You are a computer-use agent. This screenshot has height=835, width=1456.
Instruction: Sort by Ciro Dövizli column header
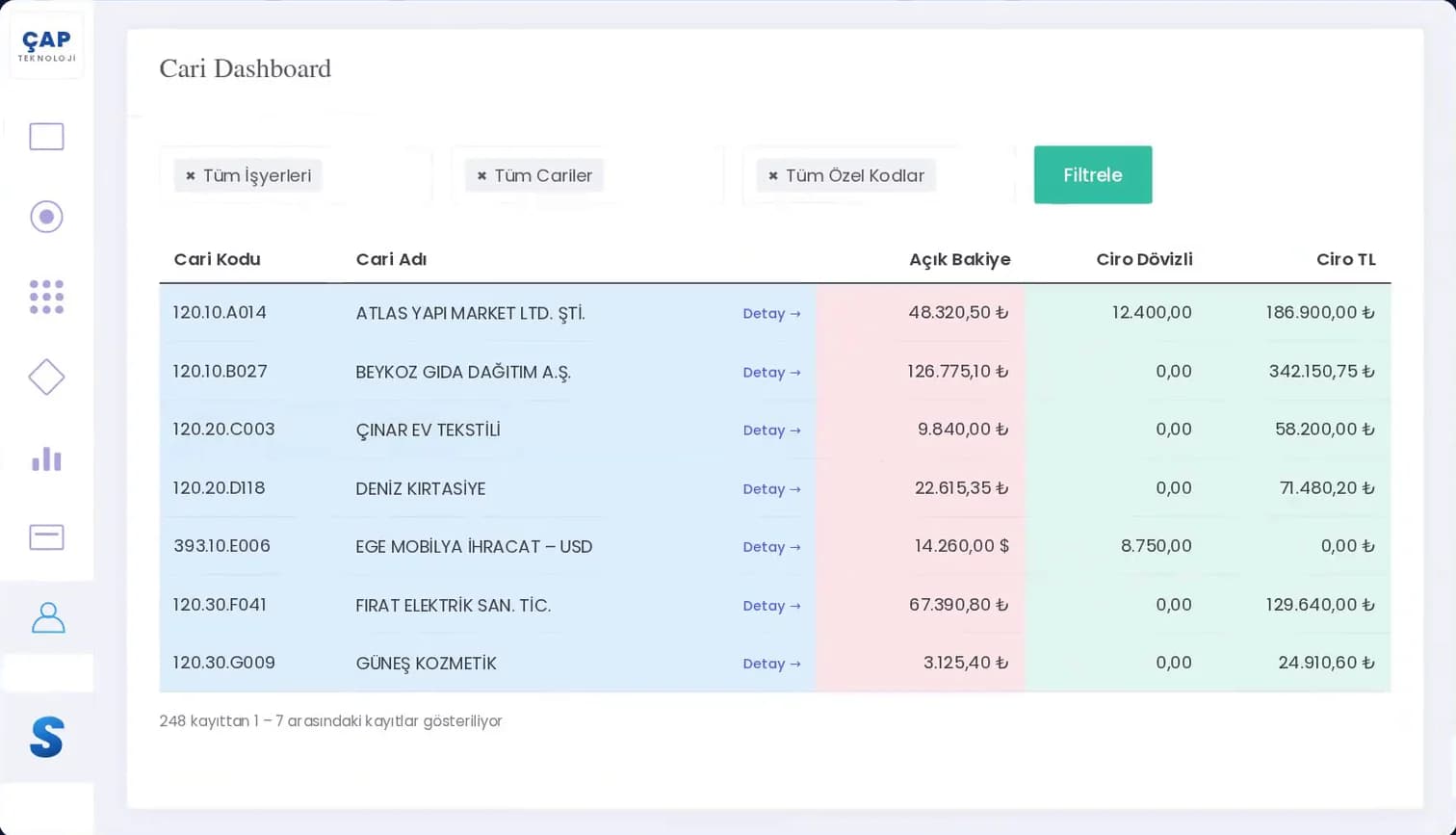[x=1144, y=259]
